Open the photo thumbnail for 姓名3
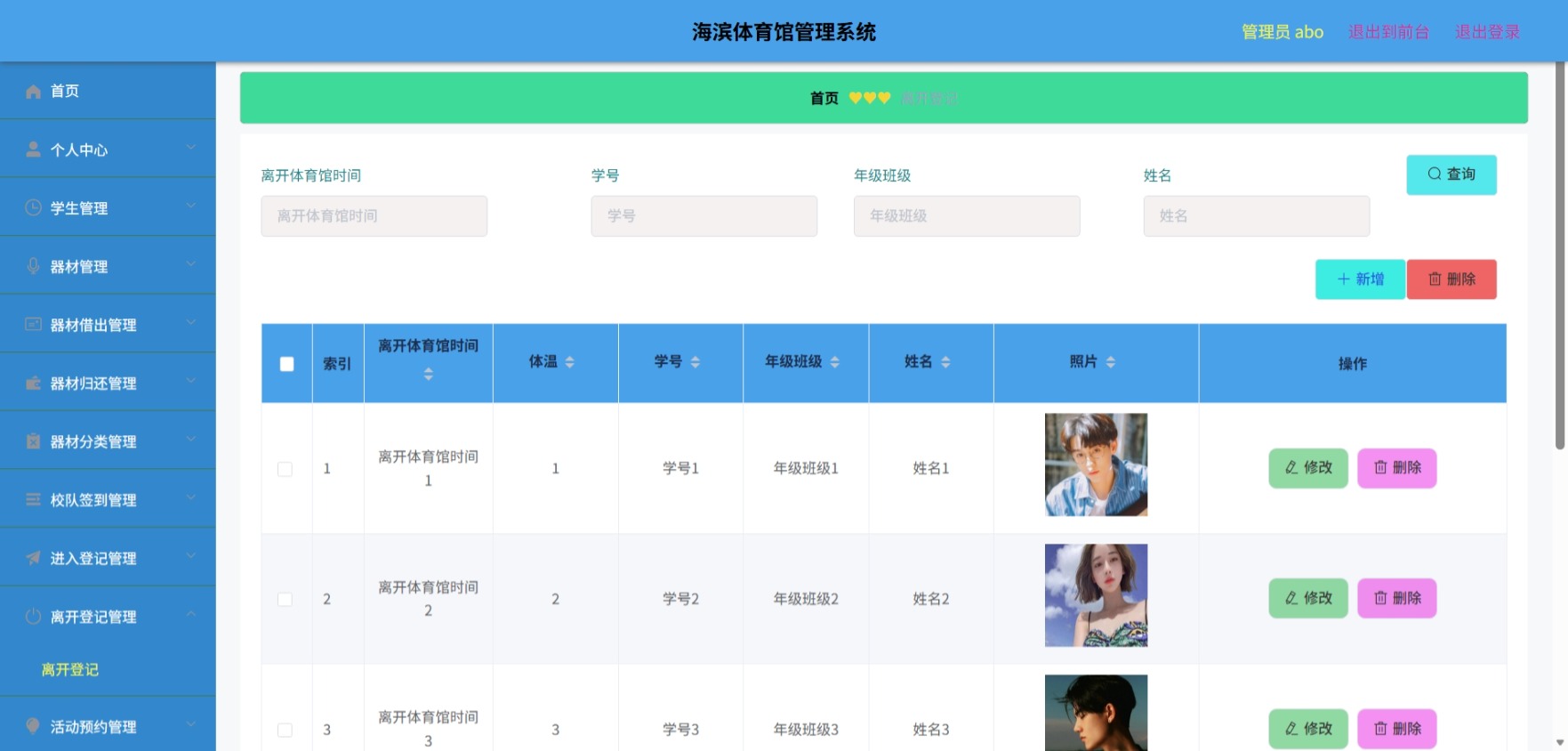 point(1097,713)
